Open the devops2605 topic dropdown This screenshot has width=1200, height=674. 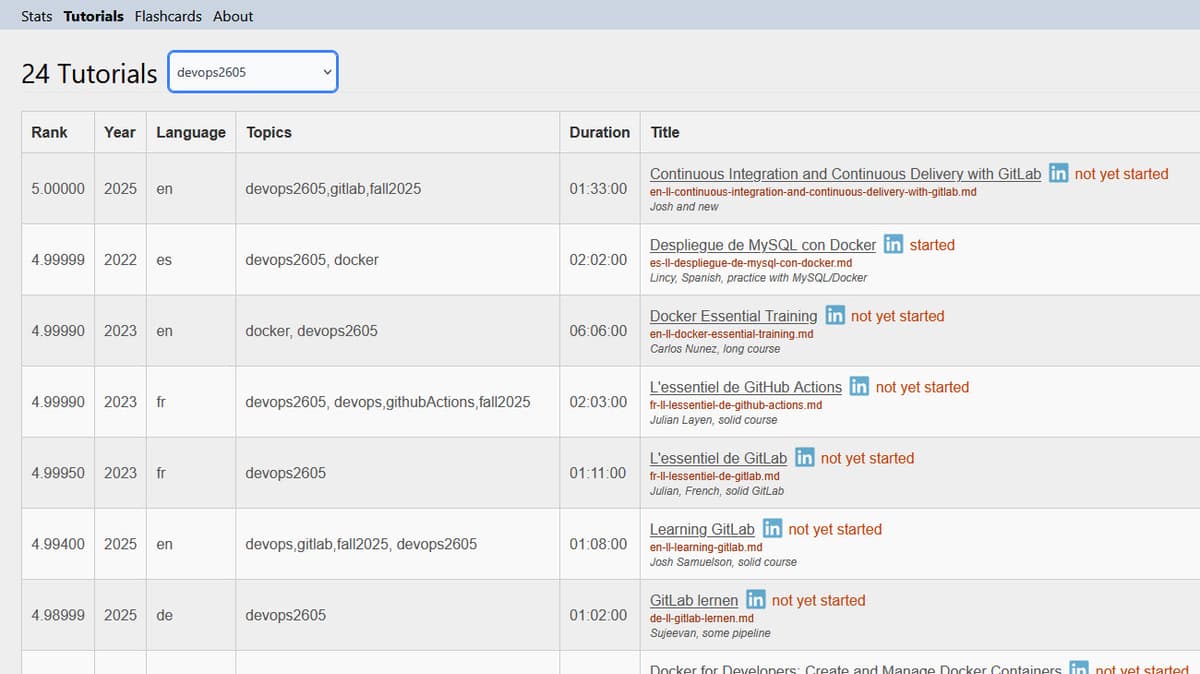coord(252,71)
